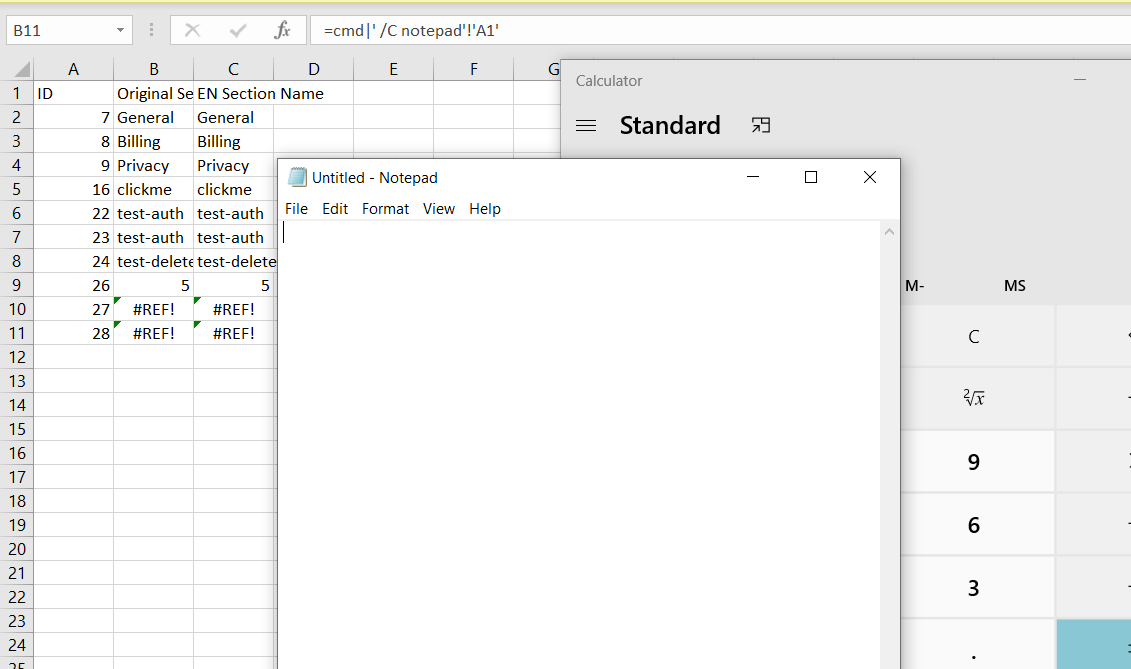Click the Calculator Standard mode title
This screenshot has width=1131, height=669.
(669, 126)
